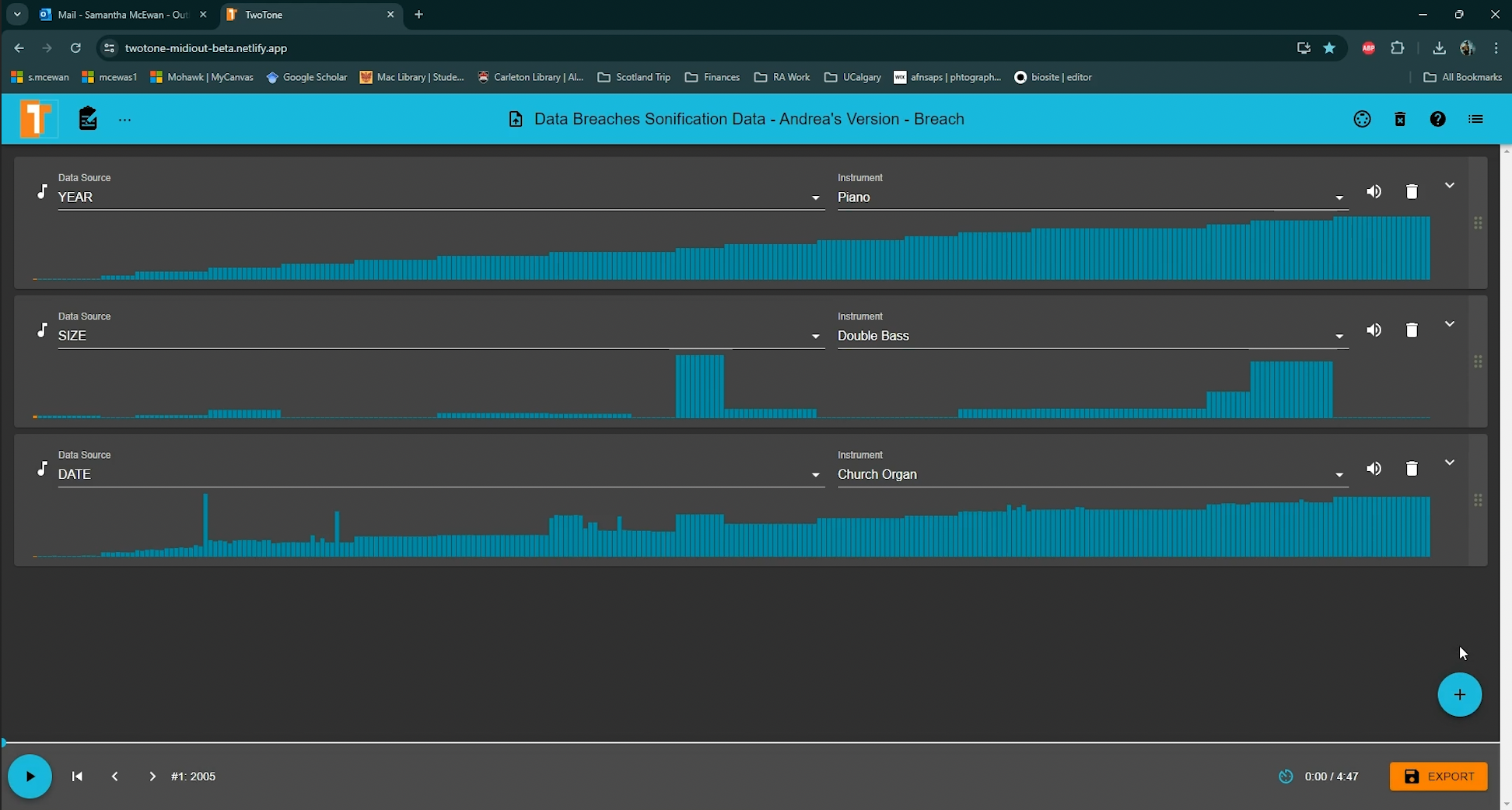Click the music note icon on SIZE track
Image resolution: width=1512 pixels, height=810 pixels.
coord(42,330)
